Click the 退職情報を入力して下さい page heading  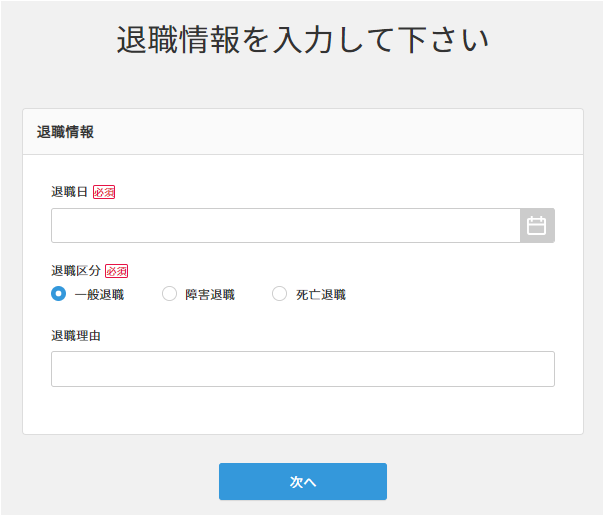click(302, 41)
